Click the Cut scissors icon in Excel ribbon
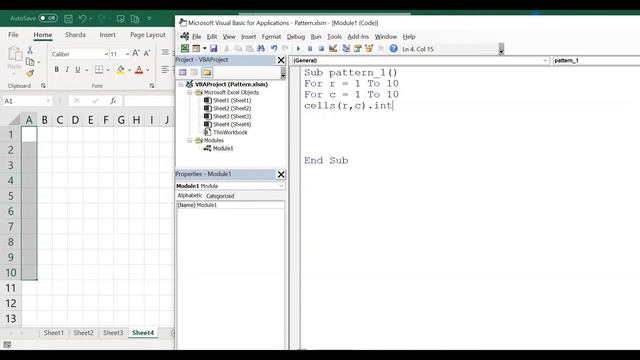Screen dimensions: 640x360 click(30, 51)
